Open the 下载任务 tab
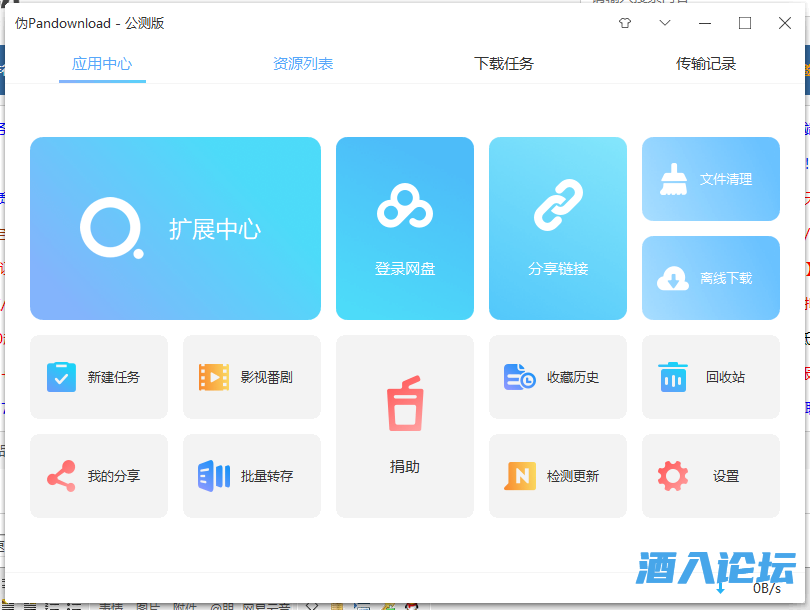 click(504, 62)
